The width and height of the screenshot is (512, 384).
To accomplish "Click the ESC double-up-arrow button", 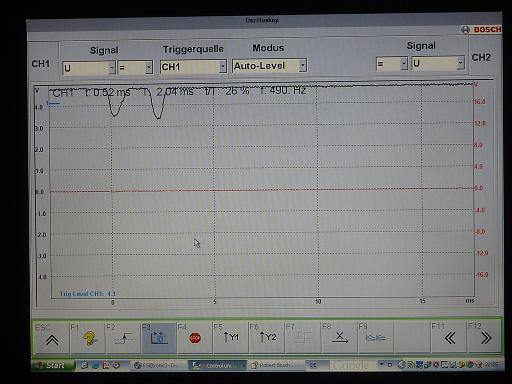I will pos(52,337).
